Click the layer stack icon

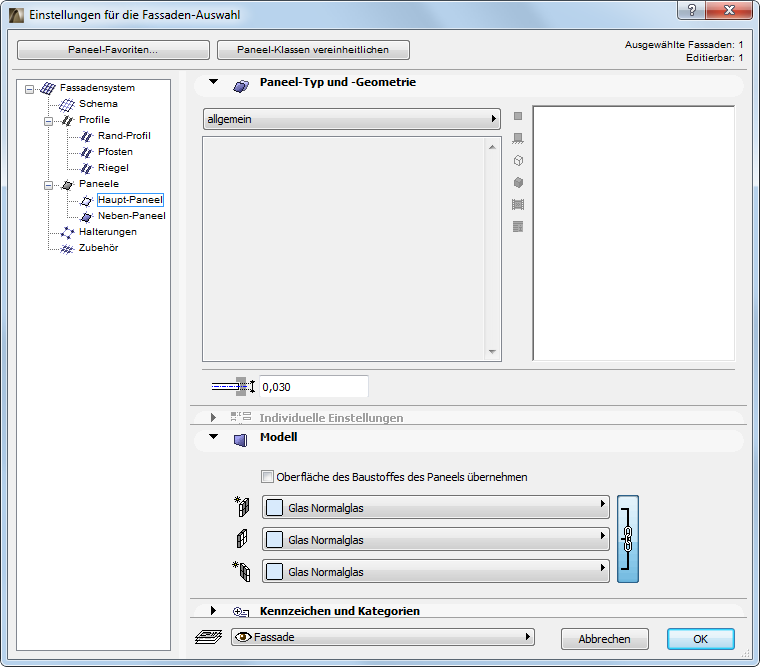point(208,637)
